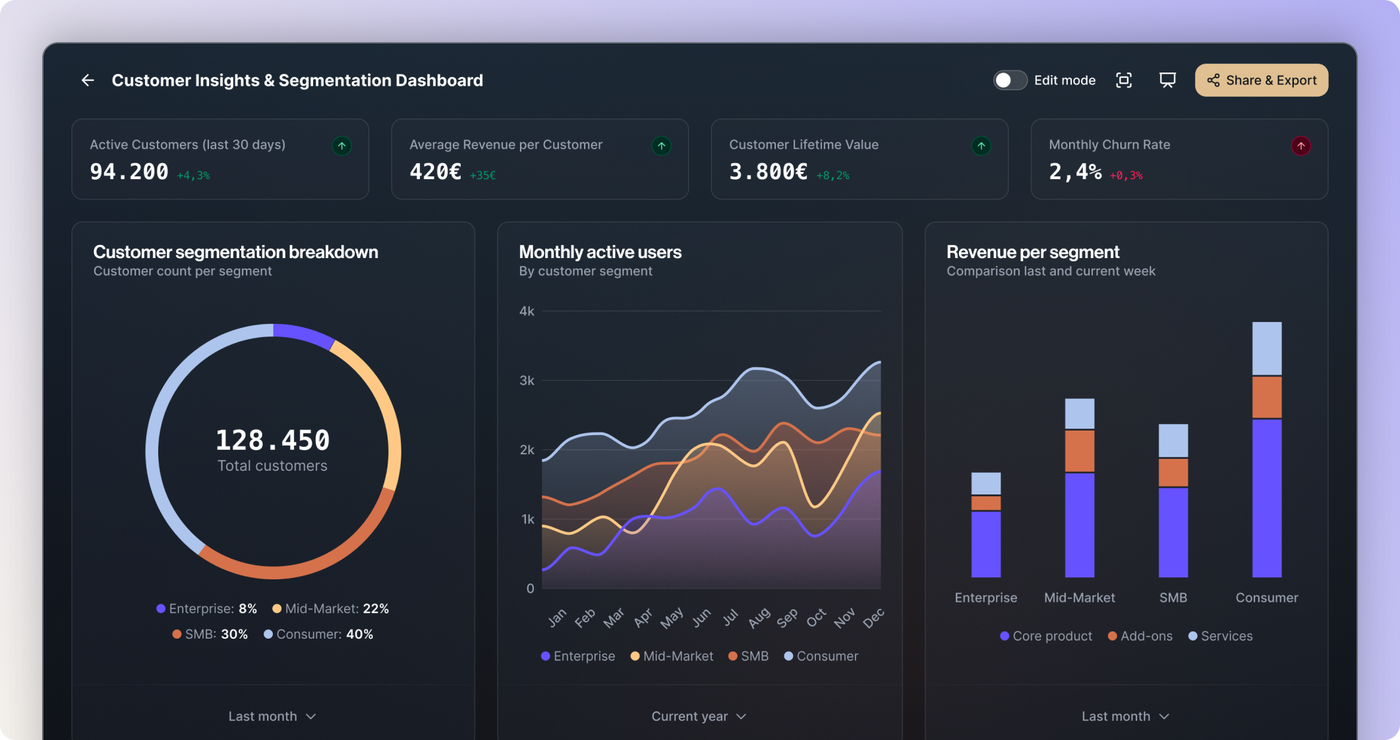Enable Edit mode with the header toggle
The width and height of the screenshot is (1400, 740).
click(x=1010, y=79)
